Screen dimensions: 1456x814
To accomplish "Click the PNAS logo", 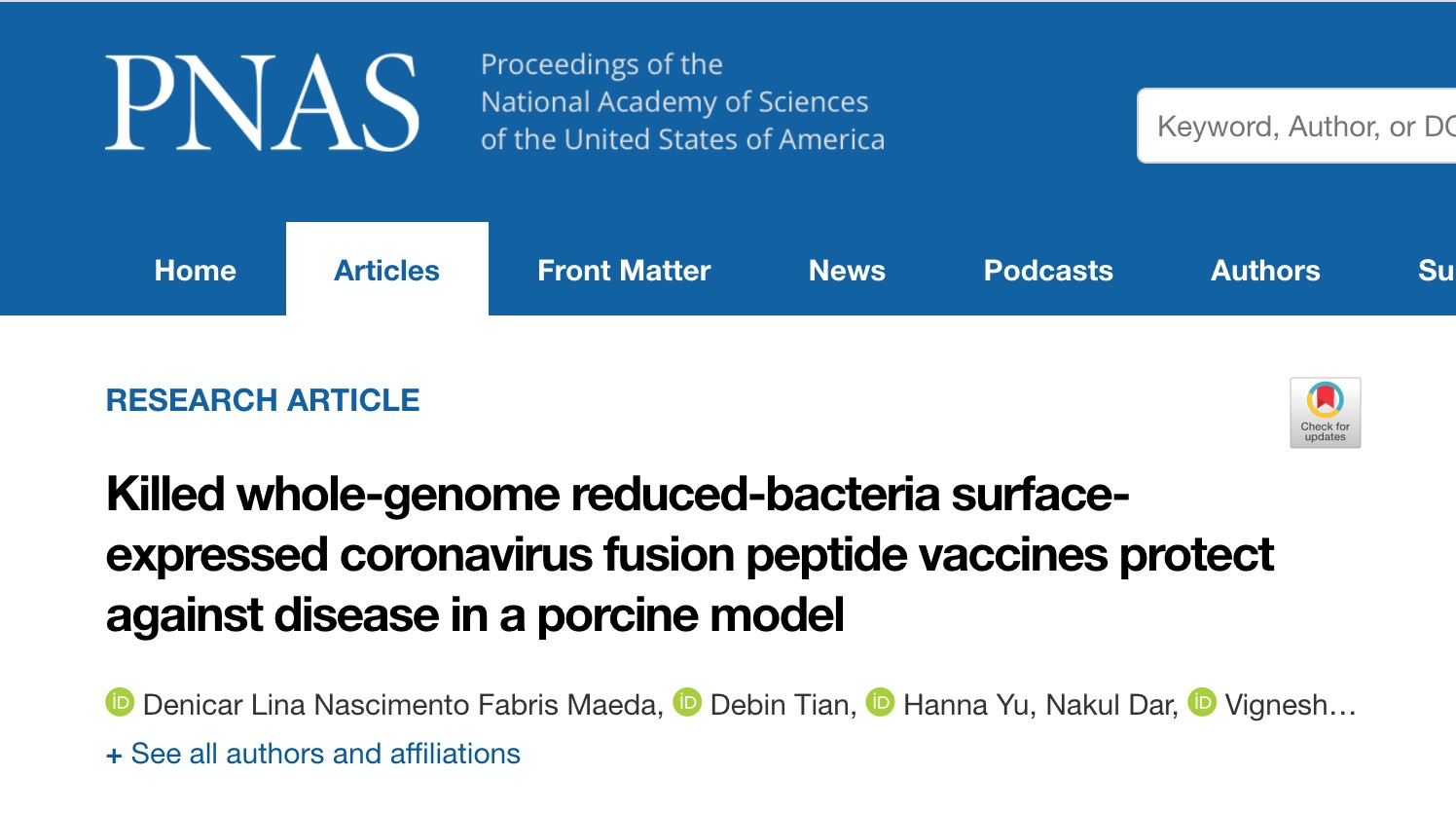I will 263,102.
